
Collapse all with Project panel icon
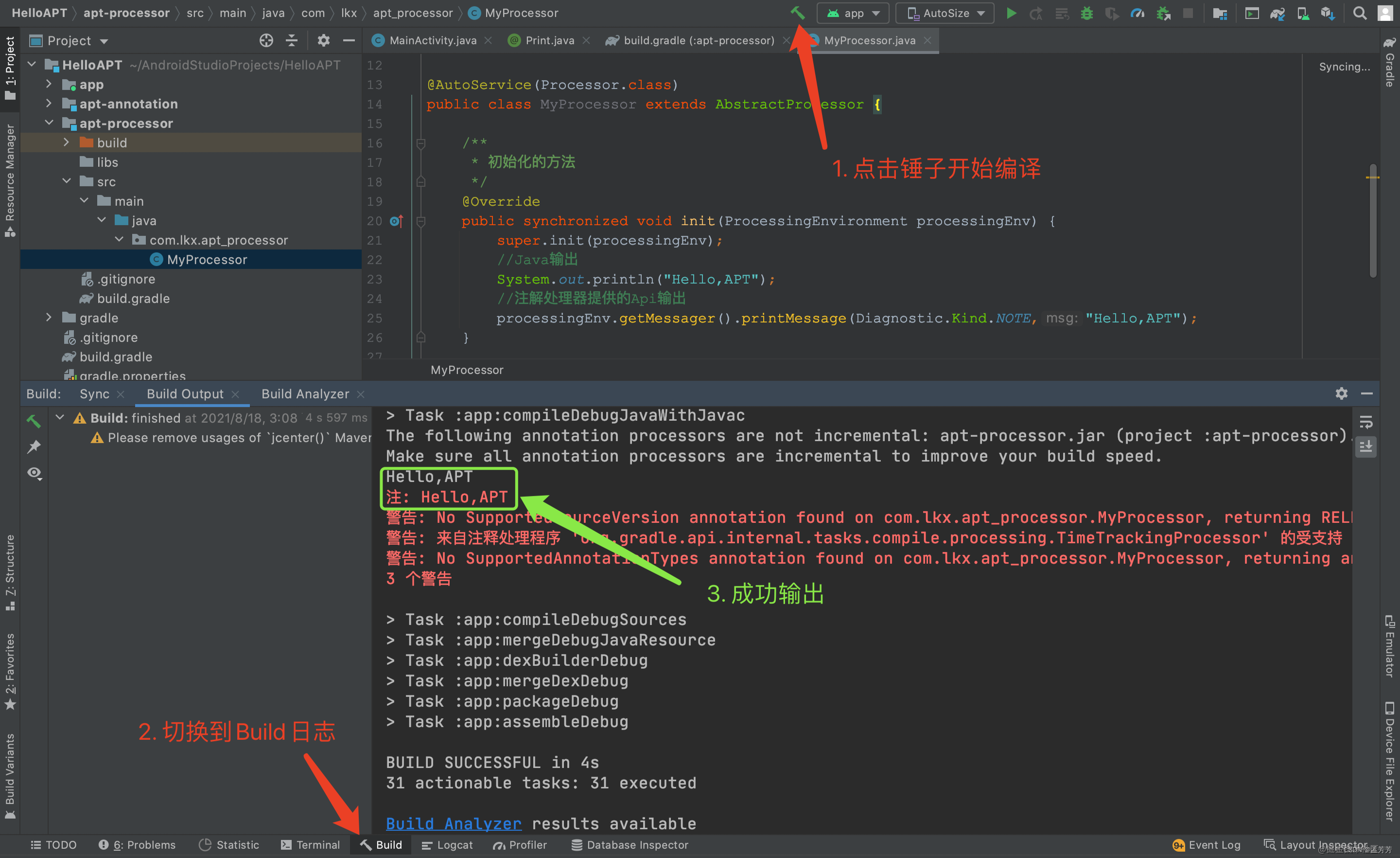tap(292, 40)
